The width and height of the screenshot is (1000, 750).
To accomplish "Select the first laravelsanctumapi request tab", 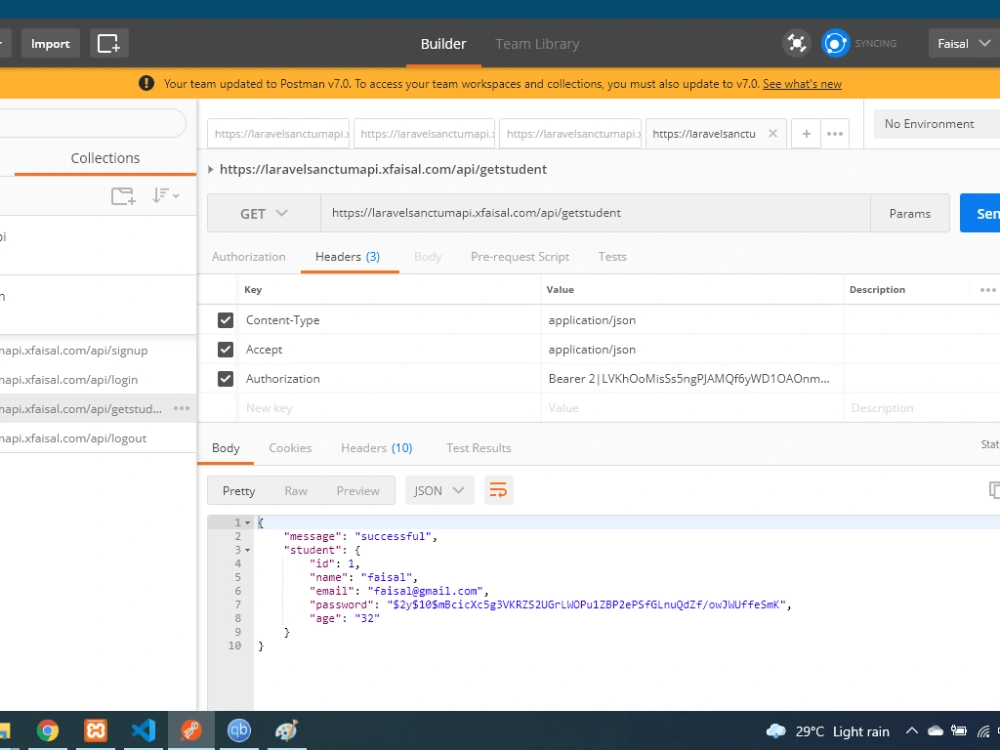I will point(279,133).
